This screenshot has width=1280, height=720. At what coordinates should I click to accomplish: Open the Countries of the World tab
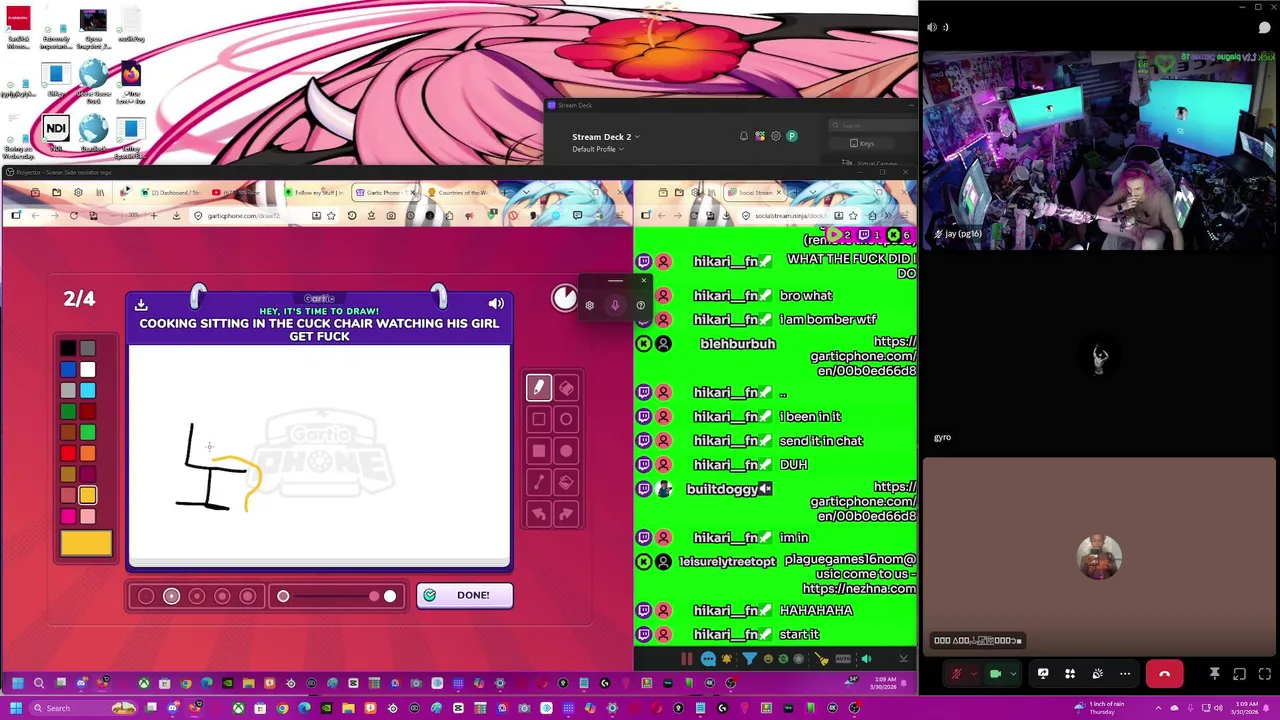tap(458, 192)
